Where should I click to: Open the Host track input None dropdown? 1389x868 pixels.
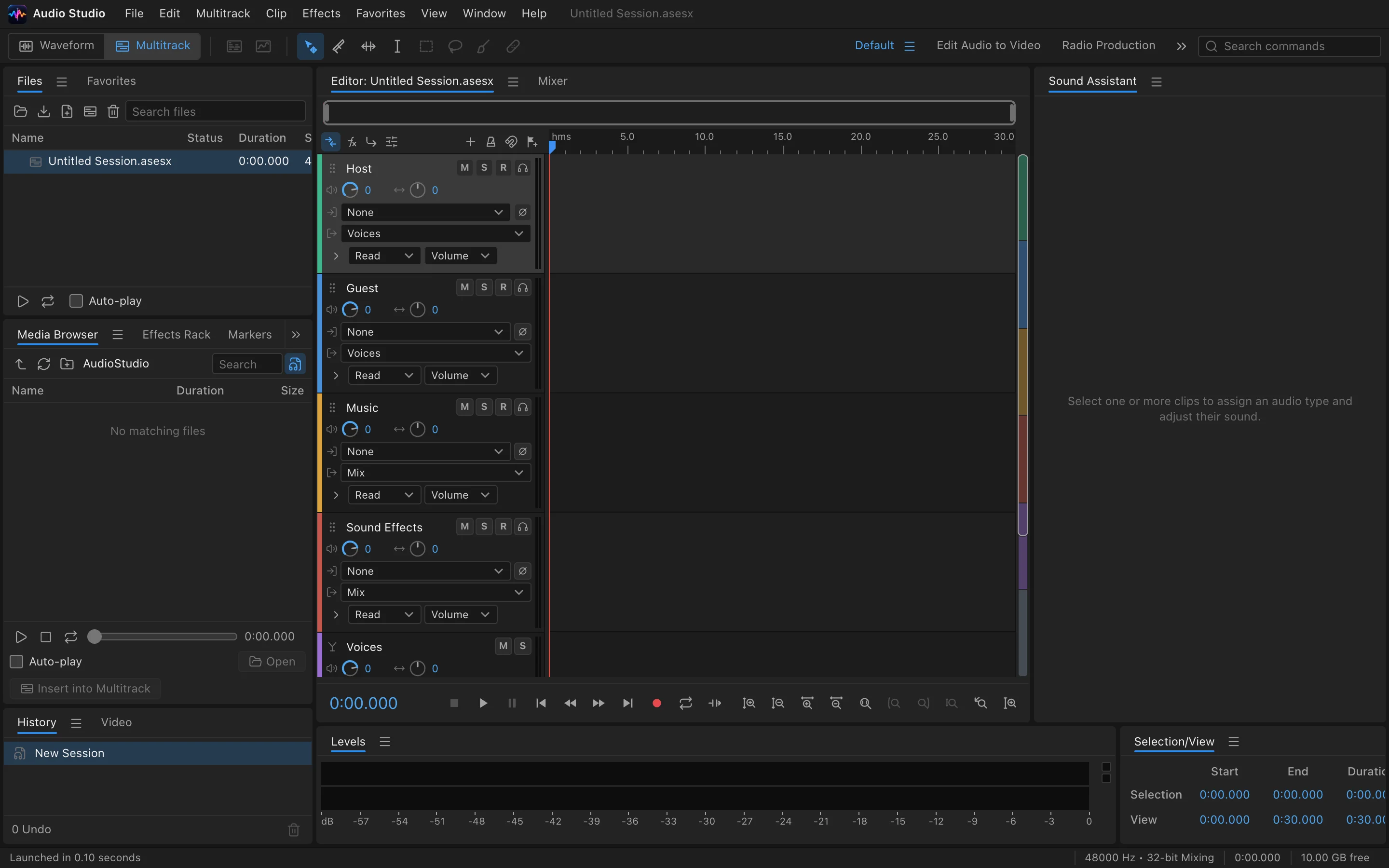click(425, 212)
